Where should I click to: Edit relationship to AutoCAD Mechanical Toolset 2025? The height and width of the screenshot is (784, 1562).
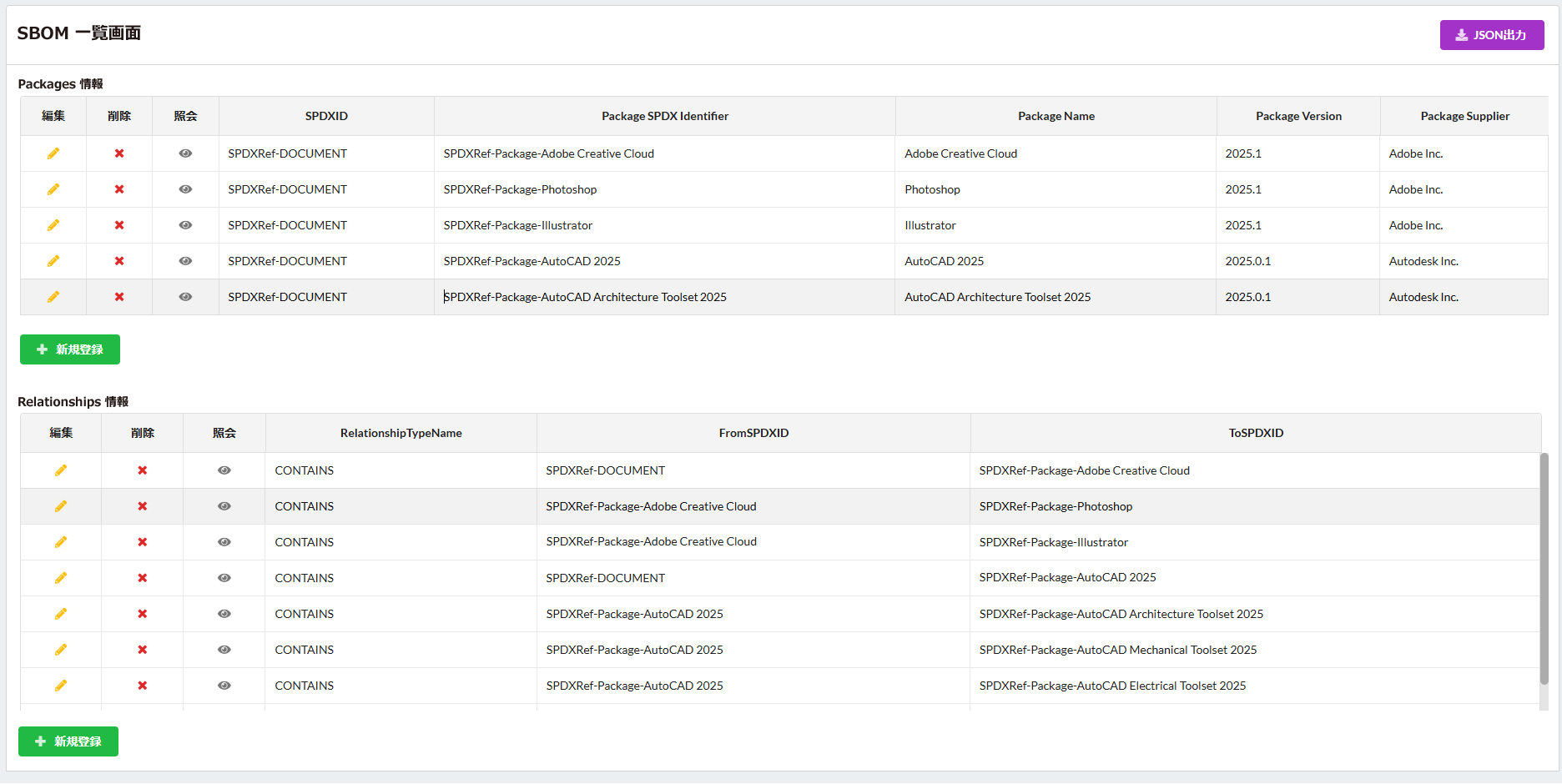tap(61, 650)
